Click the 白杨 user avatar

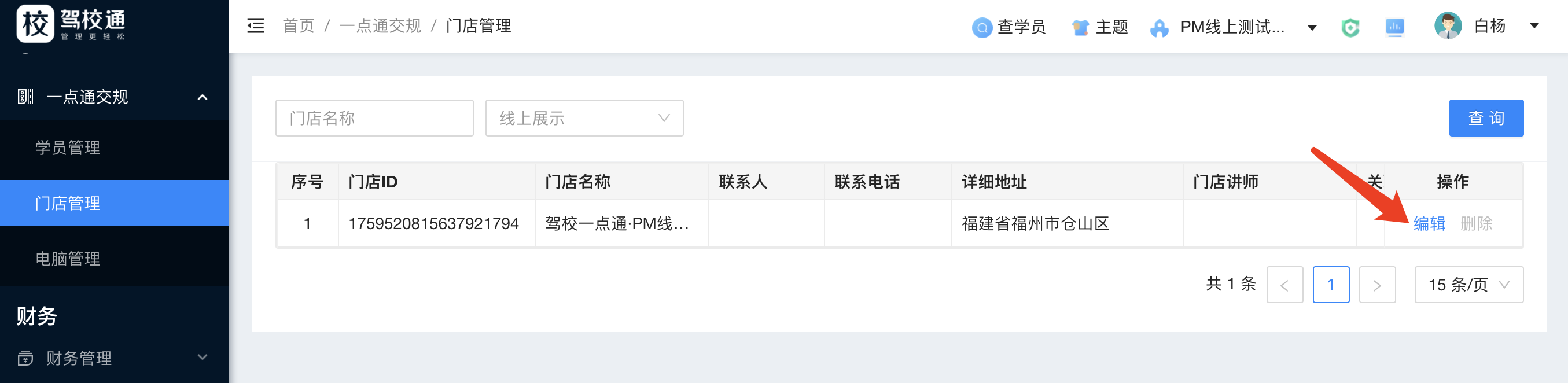click(x=1448, y=26)
